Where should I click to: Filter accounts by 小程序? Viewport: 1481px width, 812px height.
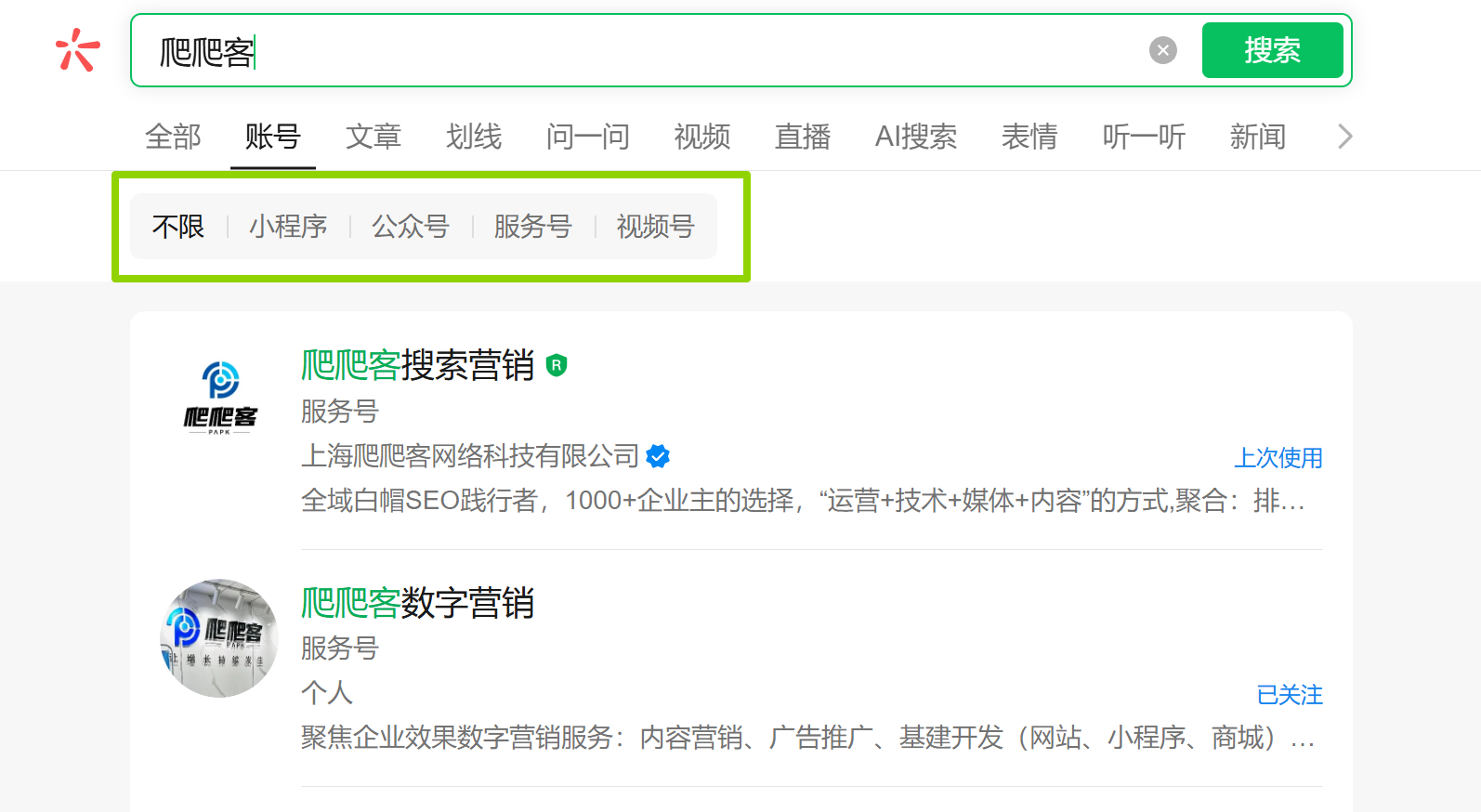288,226
